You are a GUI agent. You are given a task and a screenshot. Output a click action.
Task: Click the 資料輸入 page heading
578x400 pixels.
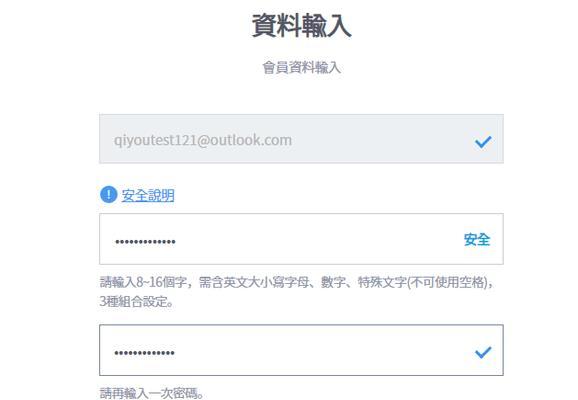(302, 25)
